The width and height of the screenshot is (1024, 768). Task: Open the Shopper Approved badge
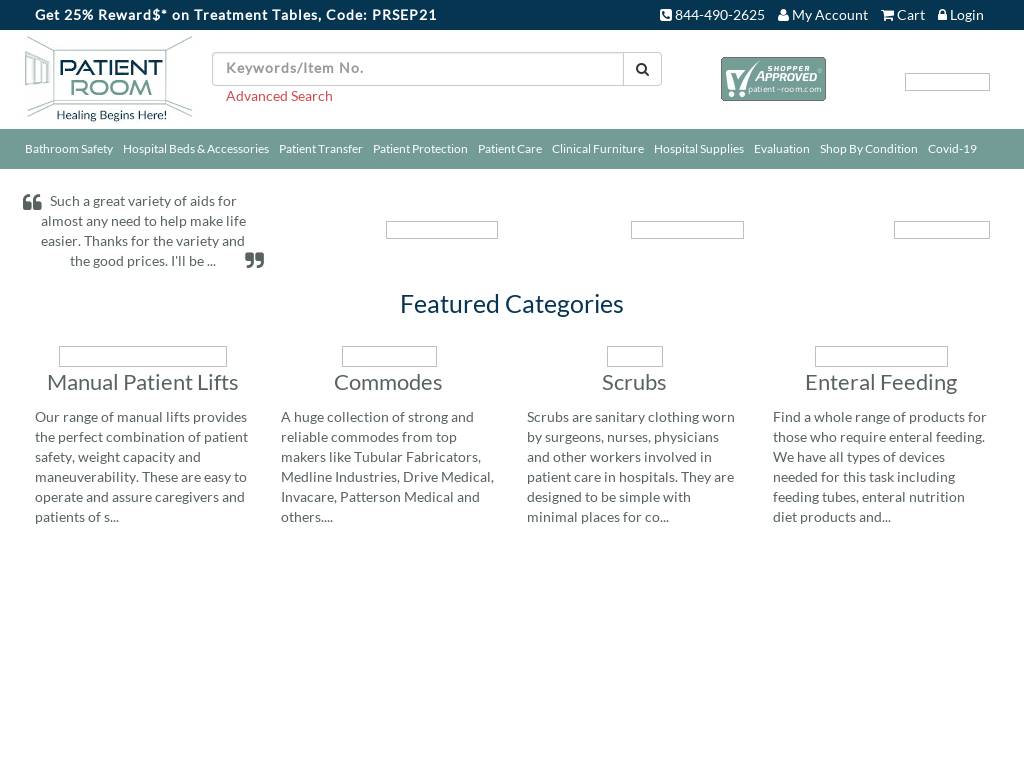pos(773,79)
